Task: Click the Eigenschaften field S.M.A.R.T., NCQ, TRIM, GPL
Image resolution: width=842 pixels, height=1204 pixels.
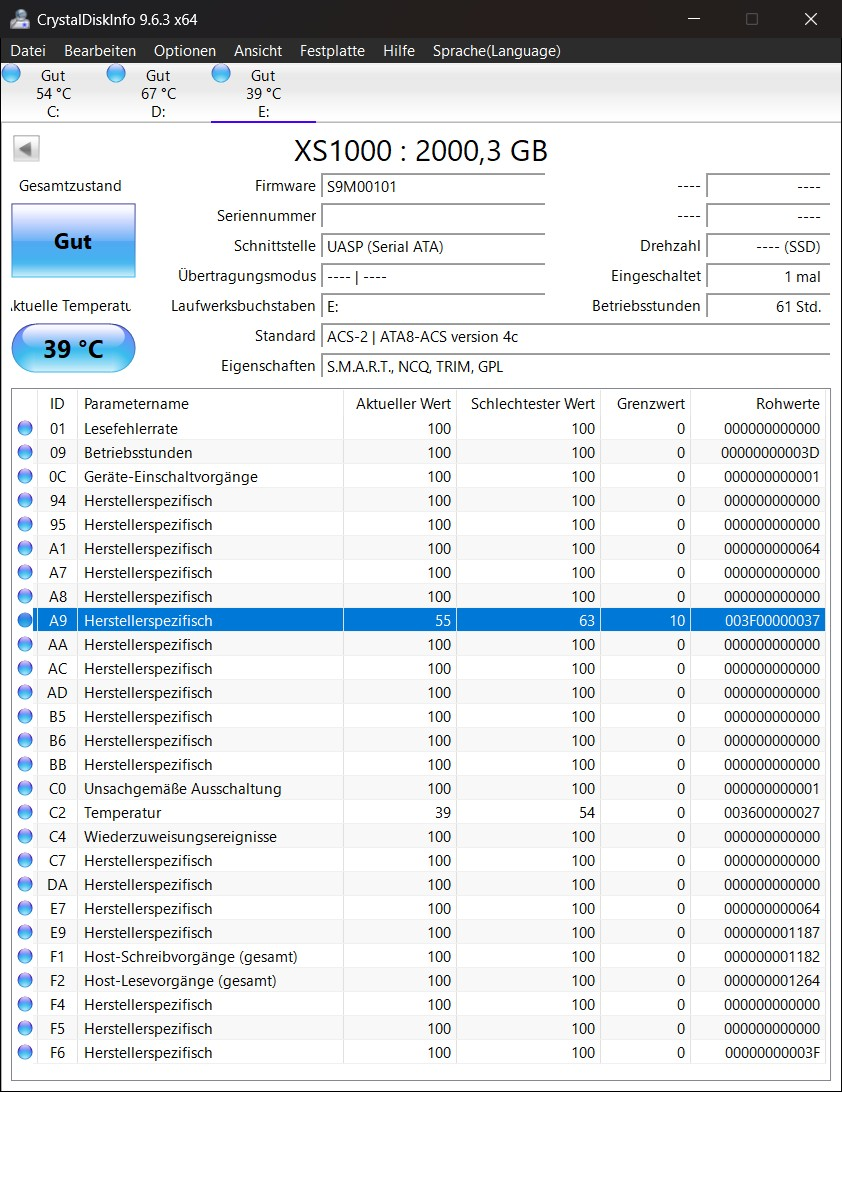Action: coord(576,367)
